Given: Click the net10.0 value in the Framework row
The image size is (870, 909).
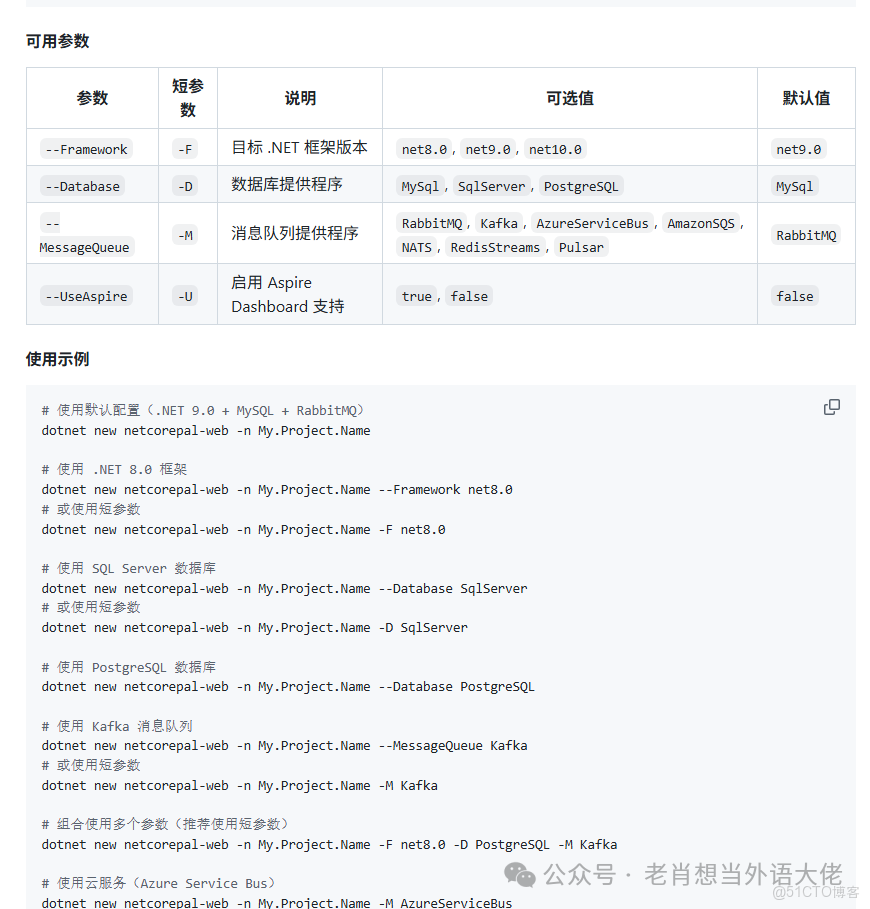Looking at the screenshot, I should click(554, 148).
